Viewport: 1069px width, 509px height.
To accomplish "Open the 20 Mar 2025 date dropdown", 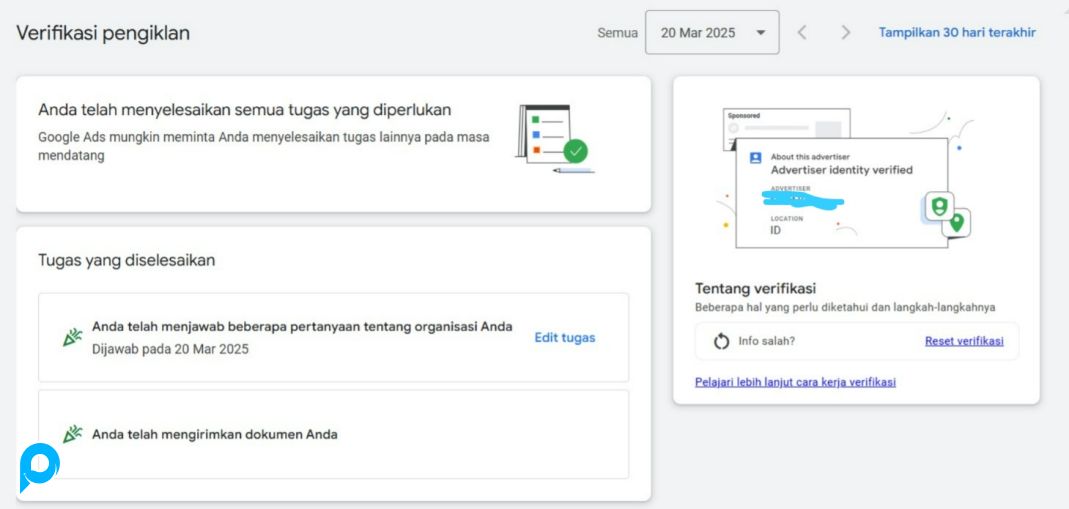I will click(711, 33).
